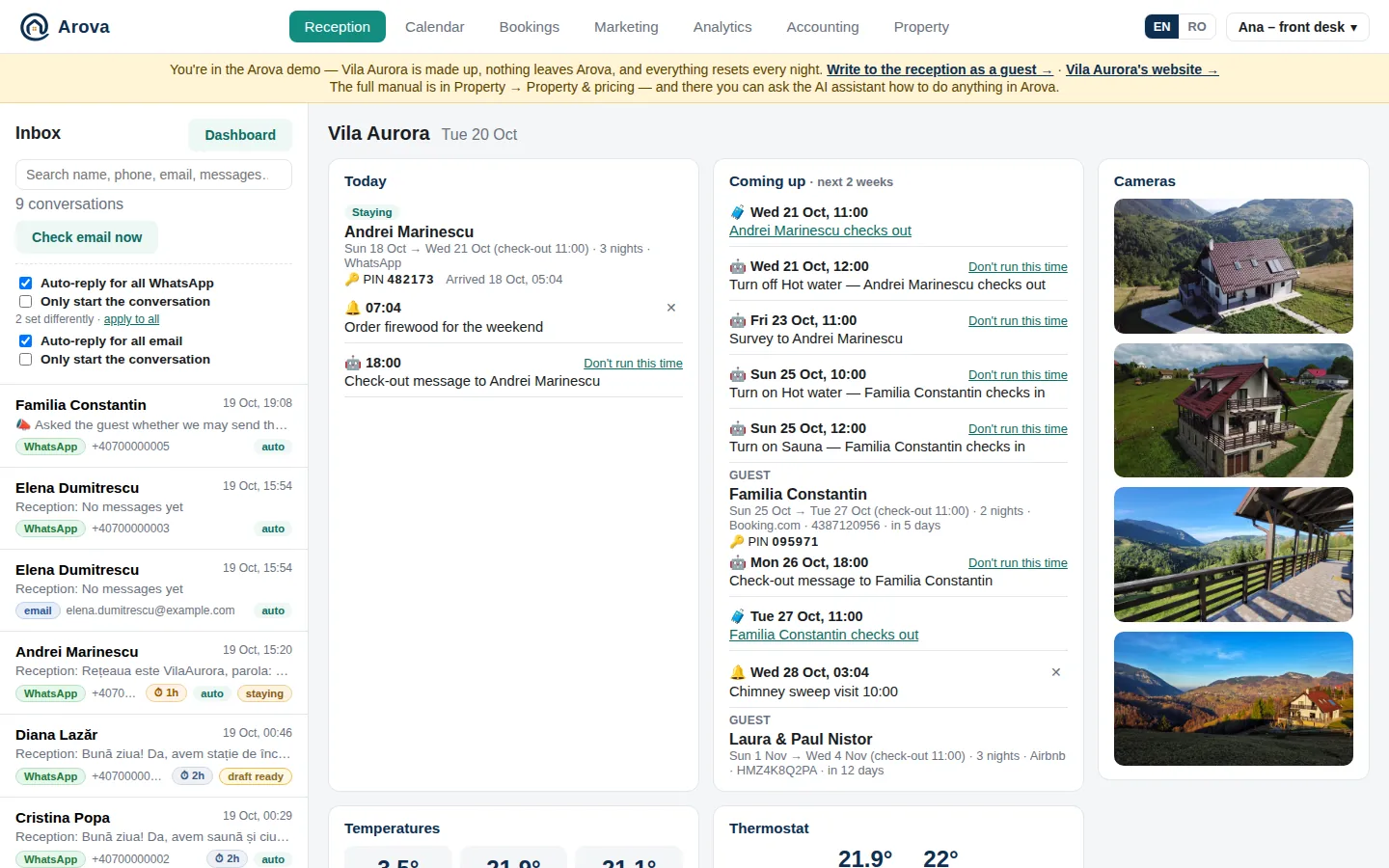This screenshot has height=868, width=1389.
Task: Click the robot icon beside Mon 26 Oct, 18:00
Action: coord(737,562)
